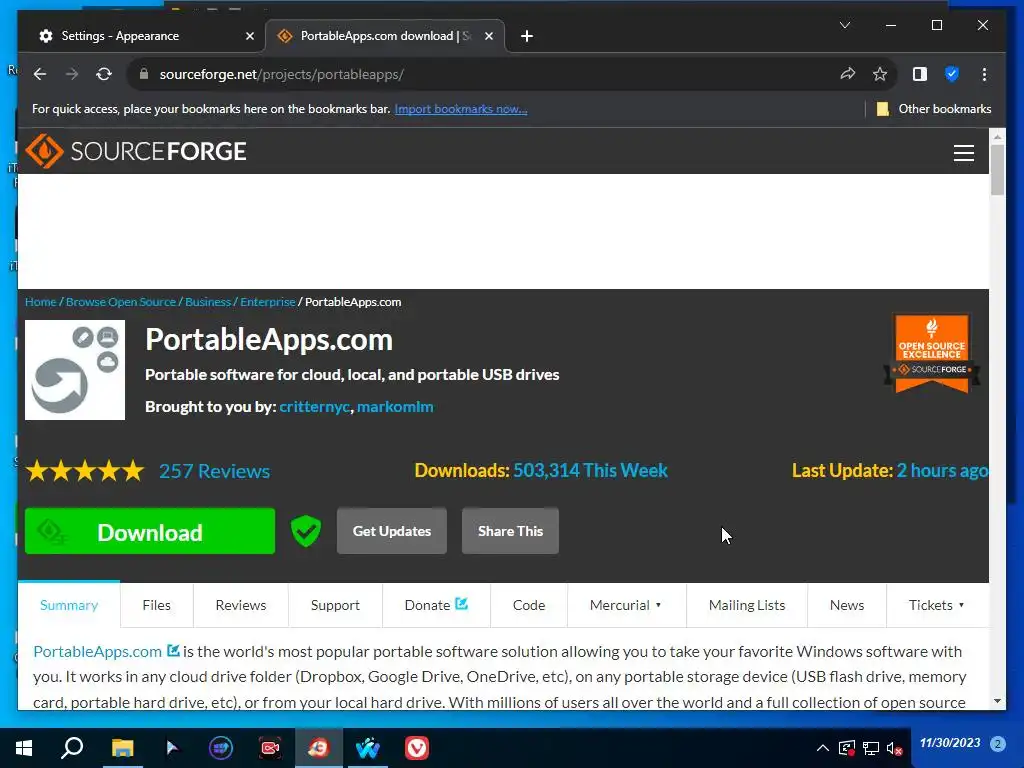Viewport: 1024px width, 768px height.
Task: Open the Mailing Lists tab
Action: tap(747, 605)
